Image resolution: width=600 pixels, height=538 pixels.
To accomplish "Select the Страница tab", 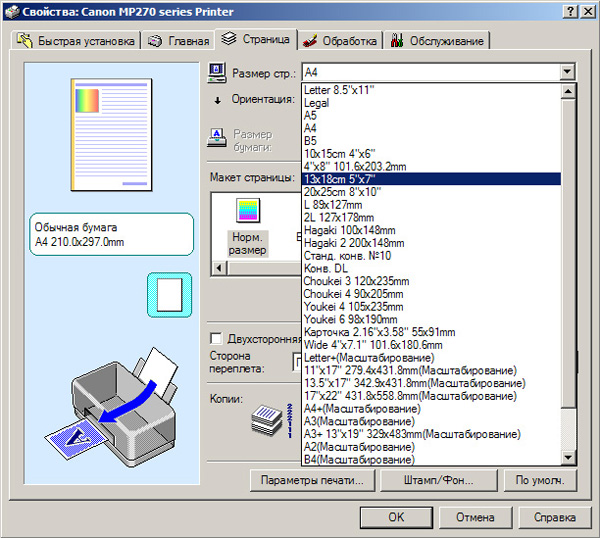I will coord(256,39).
